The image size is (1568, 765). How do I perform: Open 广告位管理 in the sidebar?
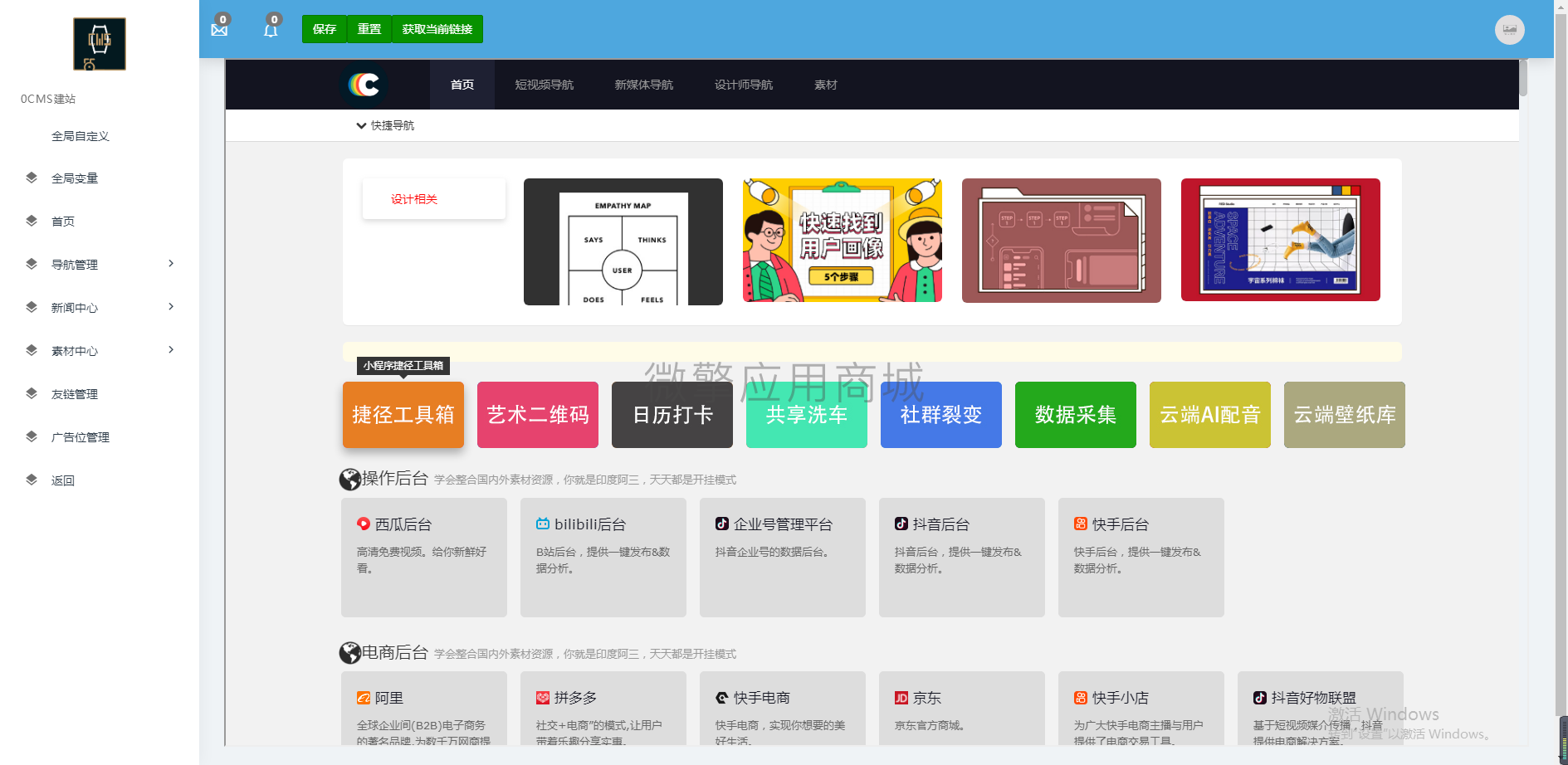point(81,437)
